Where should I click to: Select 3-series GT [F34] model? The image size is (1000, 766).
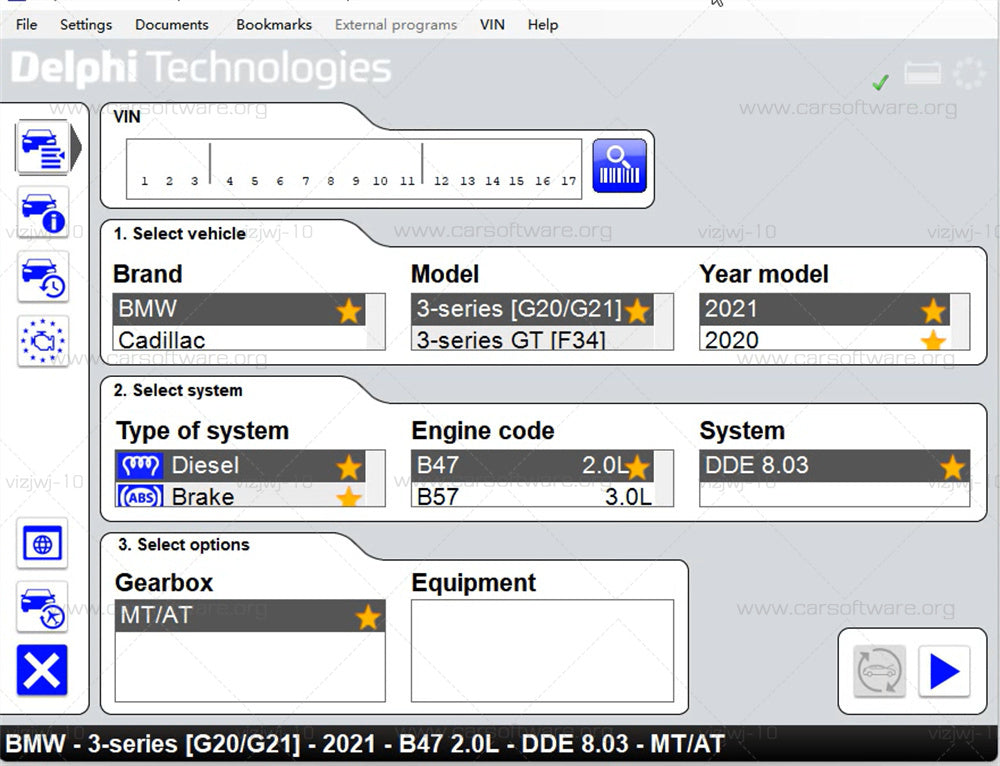[532, 339]
